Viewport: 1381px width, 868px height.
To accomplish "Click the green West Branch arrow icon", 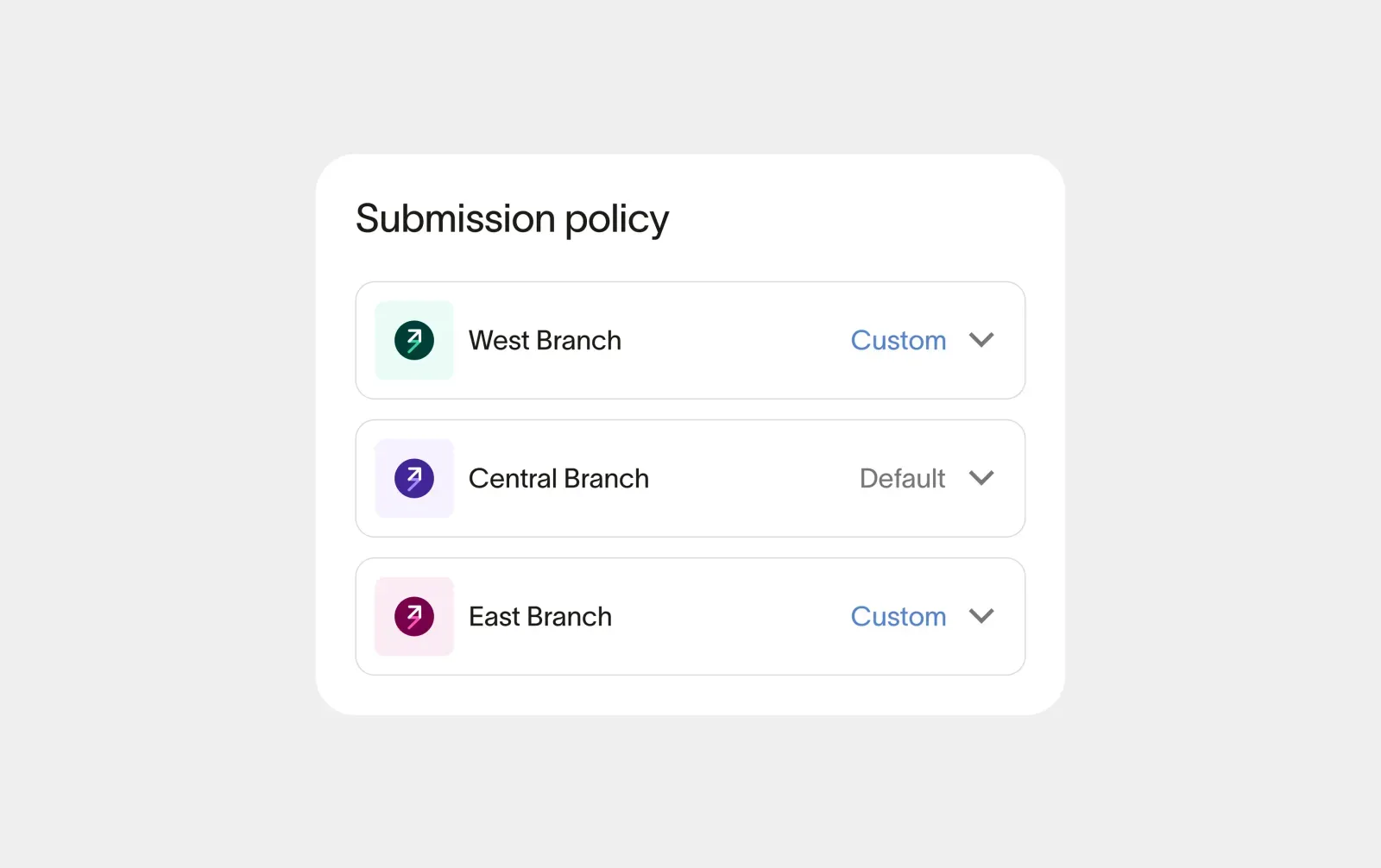I will pyautogui.click(x=414, y=340).
